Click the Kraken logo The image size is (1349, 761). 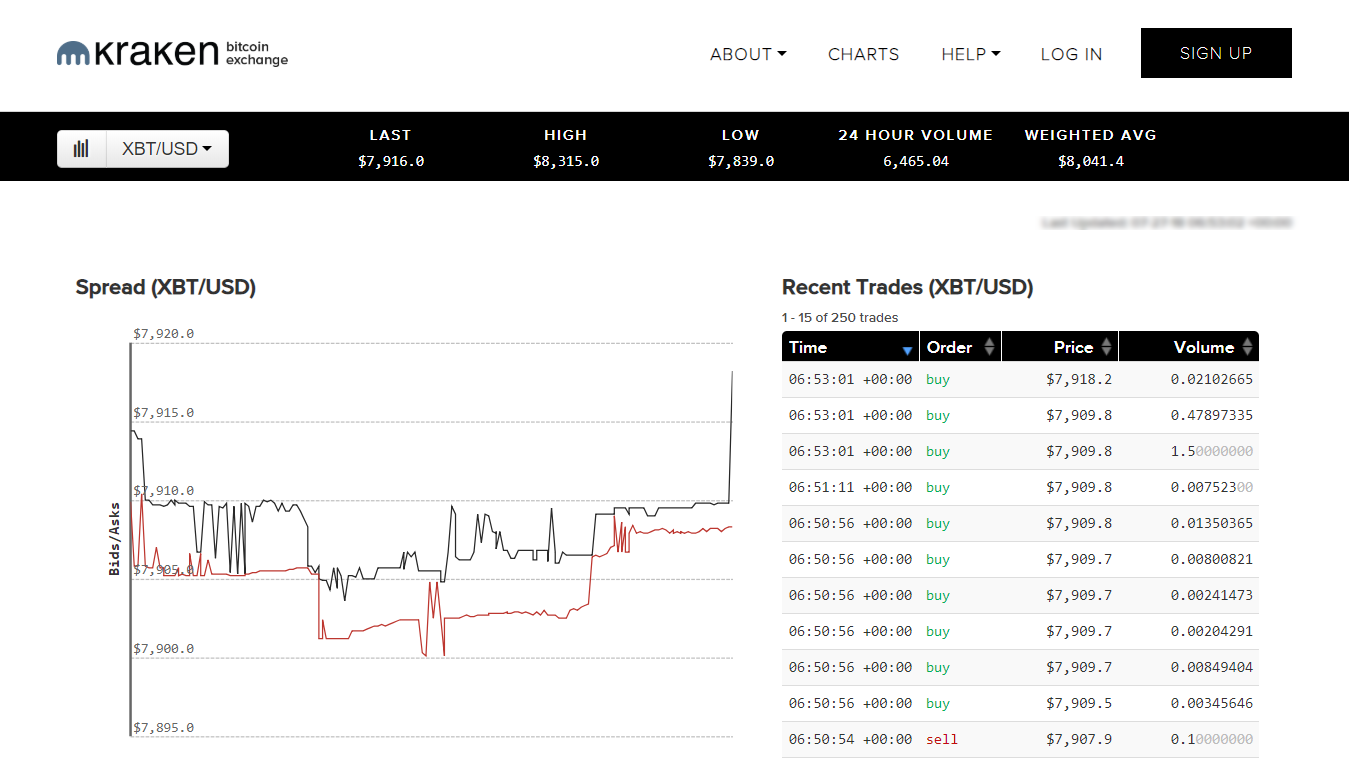[172, 53]
